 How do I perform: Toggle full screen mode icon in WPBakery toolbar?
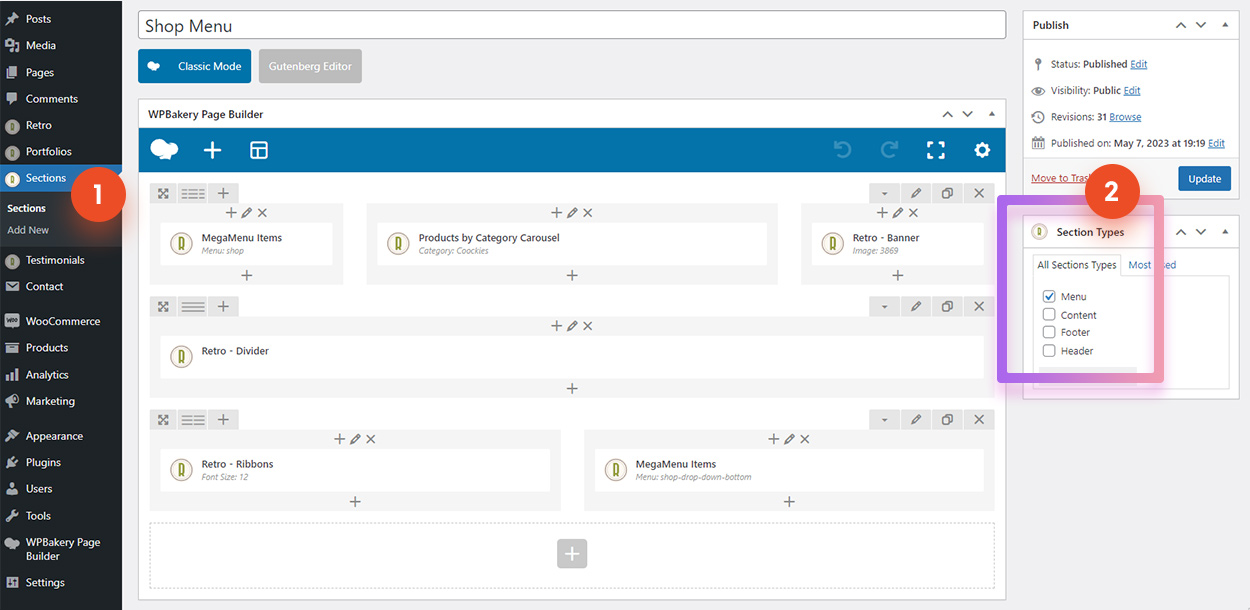936,150
